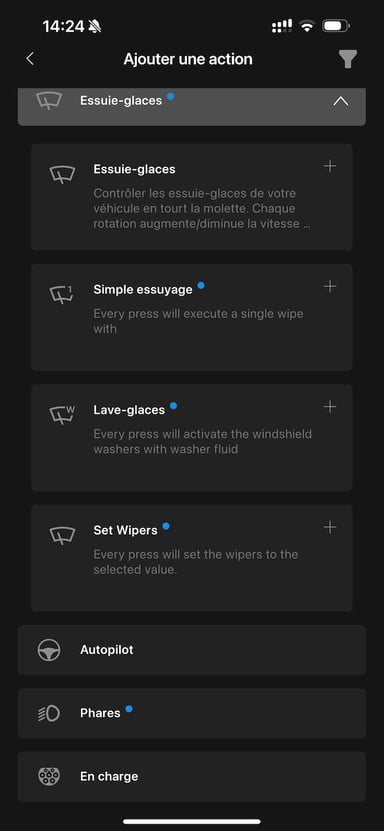Add the Essuie-glaces action with plus
The width and height of the screenshot is (384, 831).
point(329,166)
